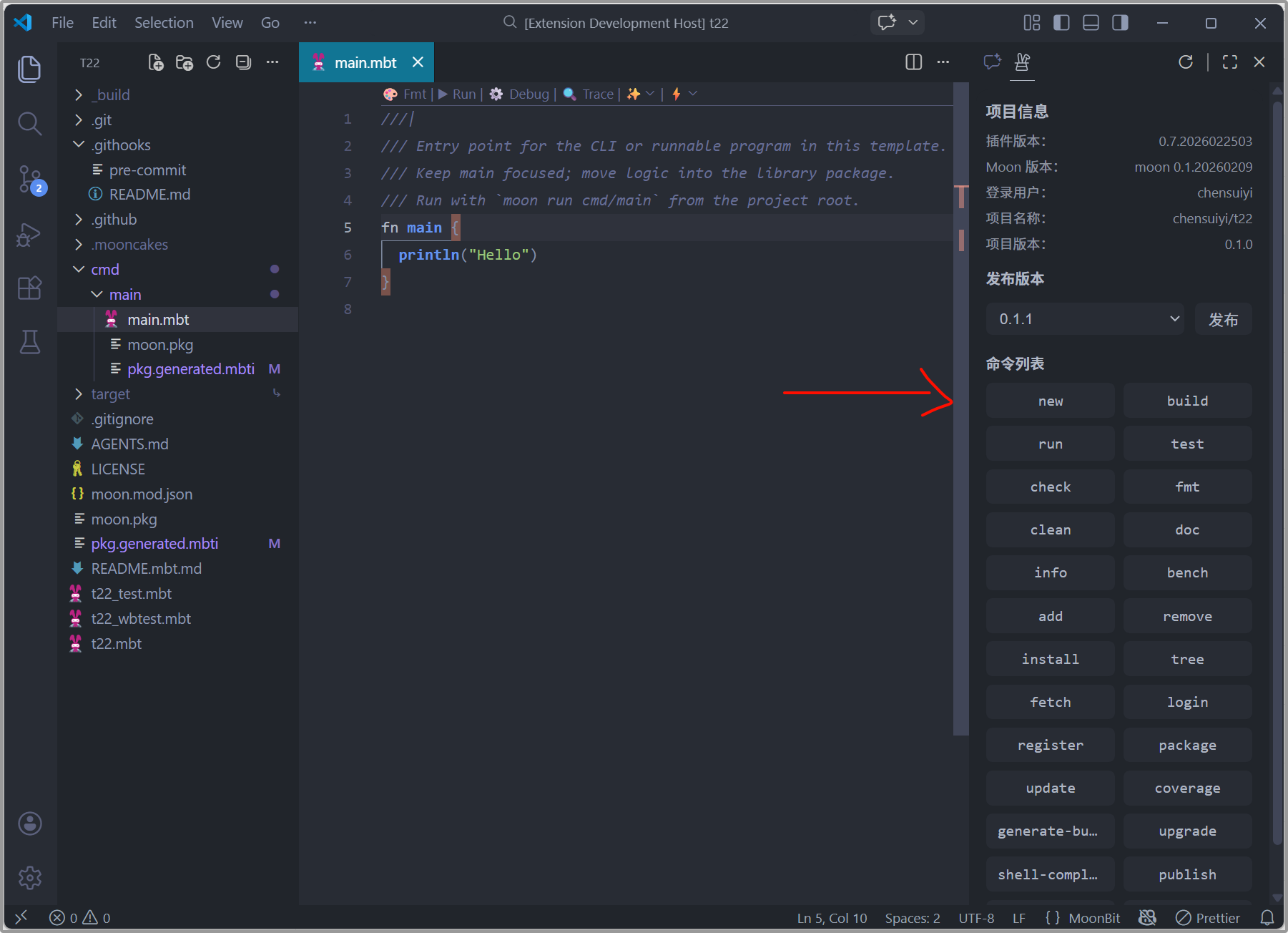Open the Run and Debug view
The image size is (1288, 933).
pos(29,234)
